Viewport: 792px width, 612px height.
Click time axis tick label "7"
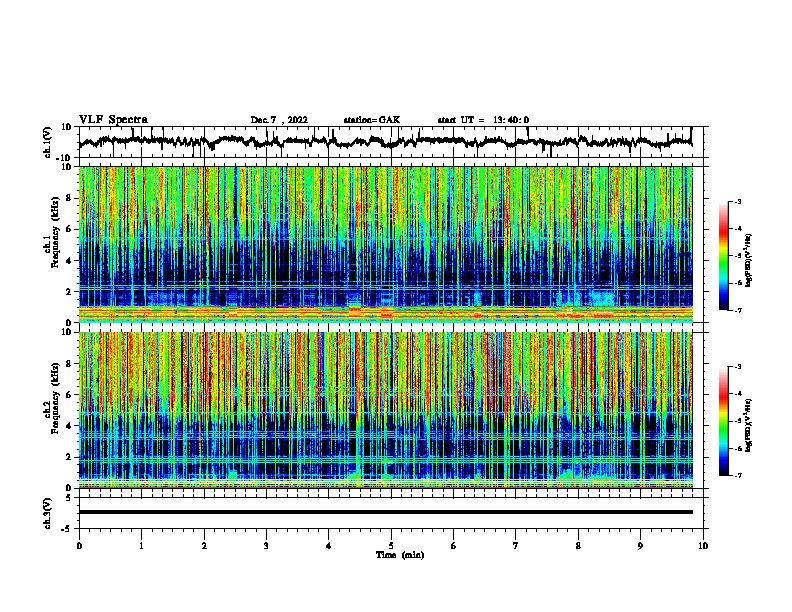coord(516,546)
